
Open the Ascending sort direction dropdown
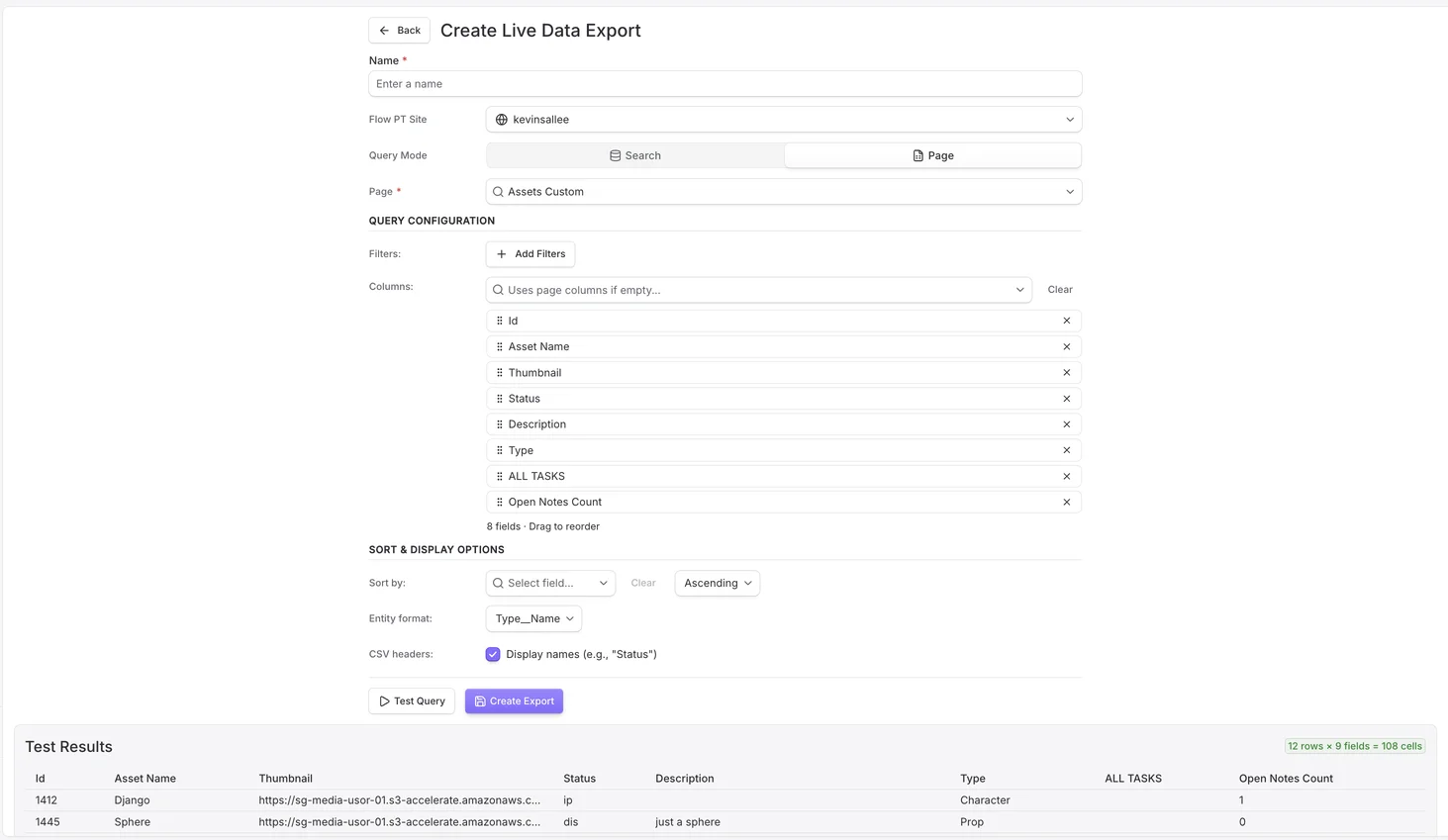point(716,583)
